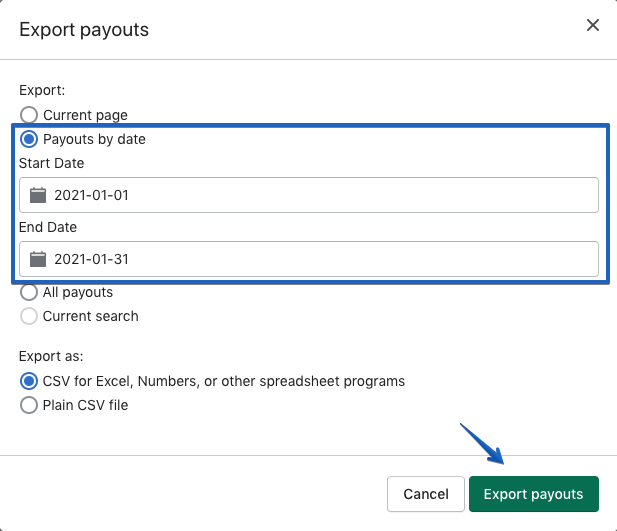Click the "Export payouts" dialog title

coord(84,29)
